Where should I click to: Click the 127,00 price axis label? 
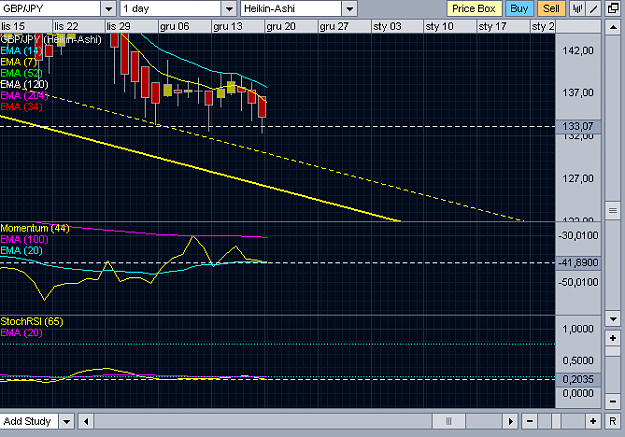pos(578,178)
